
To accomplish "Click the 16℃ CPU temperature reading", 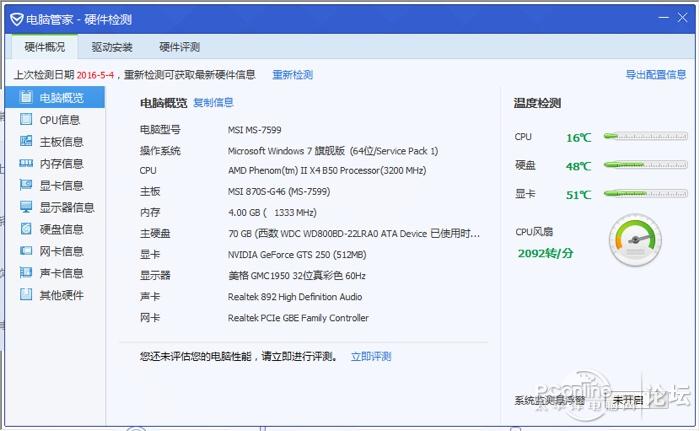I will click(579, 138).
